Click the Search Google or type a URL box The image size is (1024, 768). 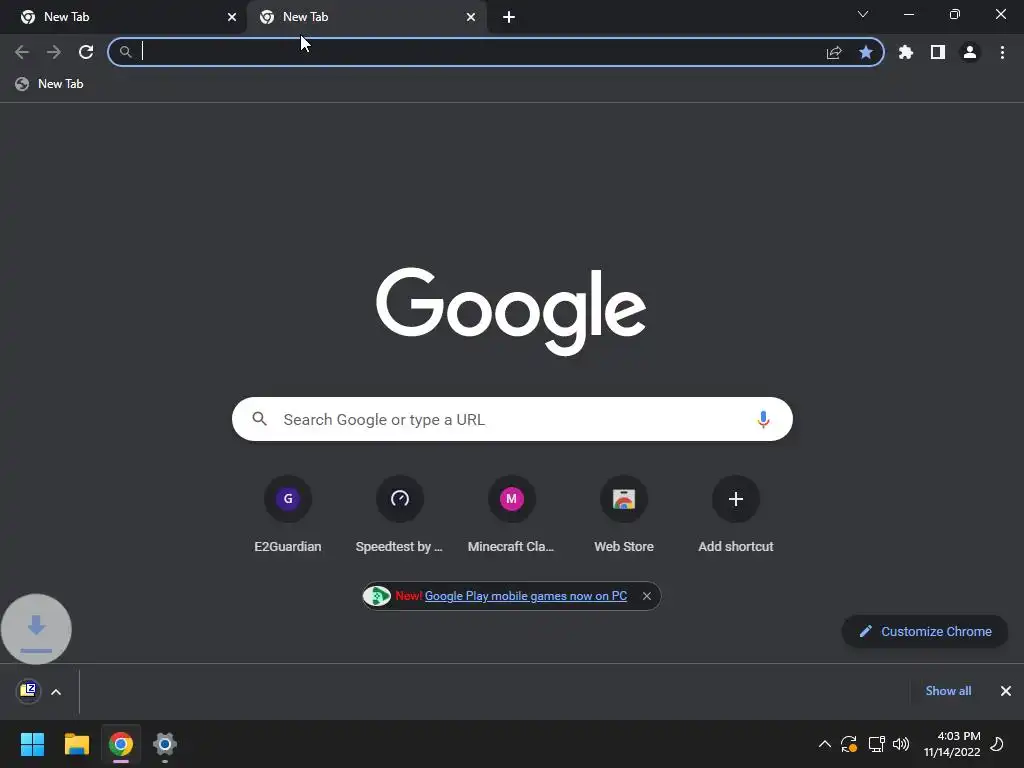(512, 419)
